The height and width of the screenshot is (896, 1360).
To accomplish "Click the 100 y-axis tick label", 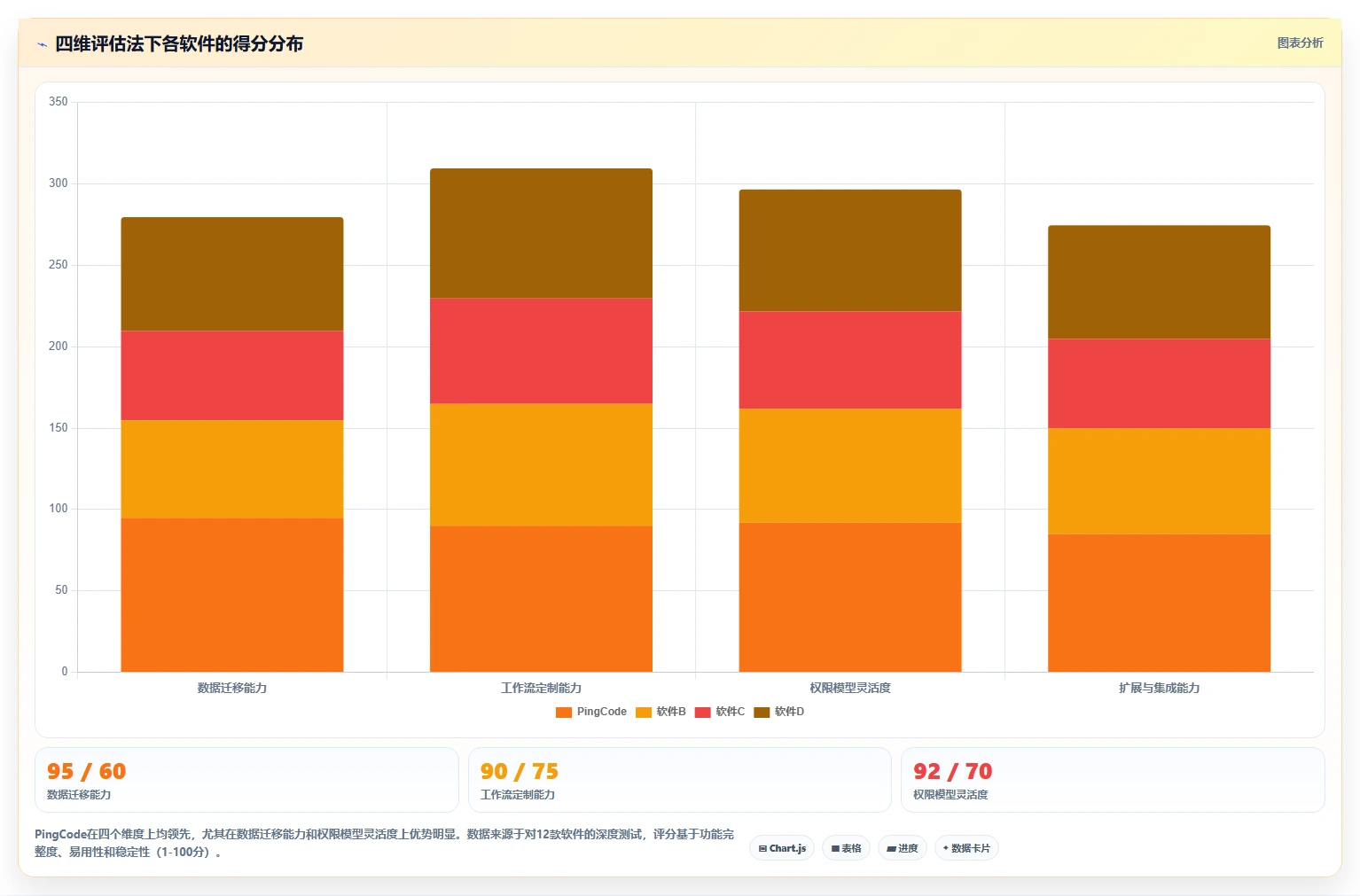I will click(x=59, y=509).
